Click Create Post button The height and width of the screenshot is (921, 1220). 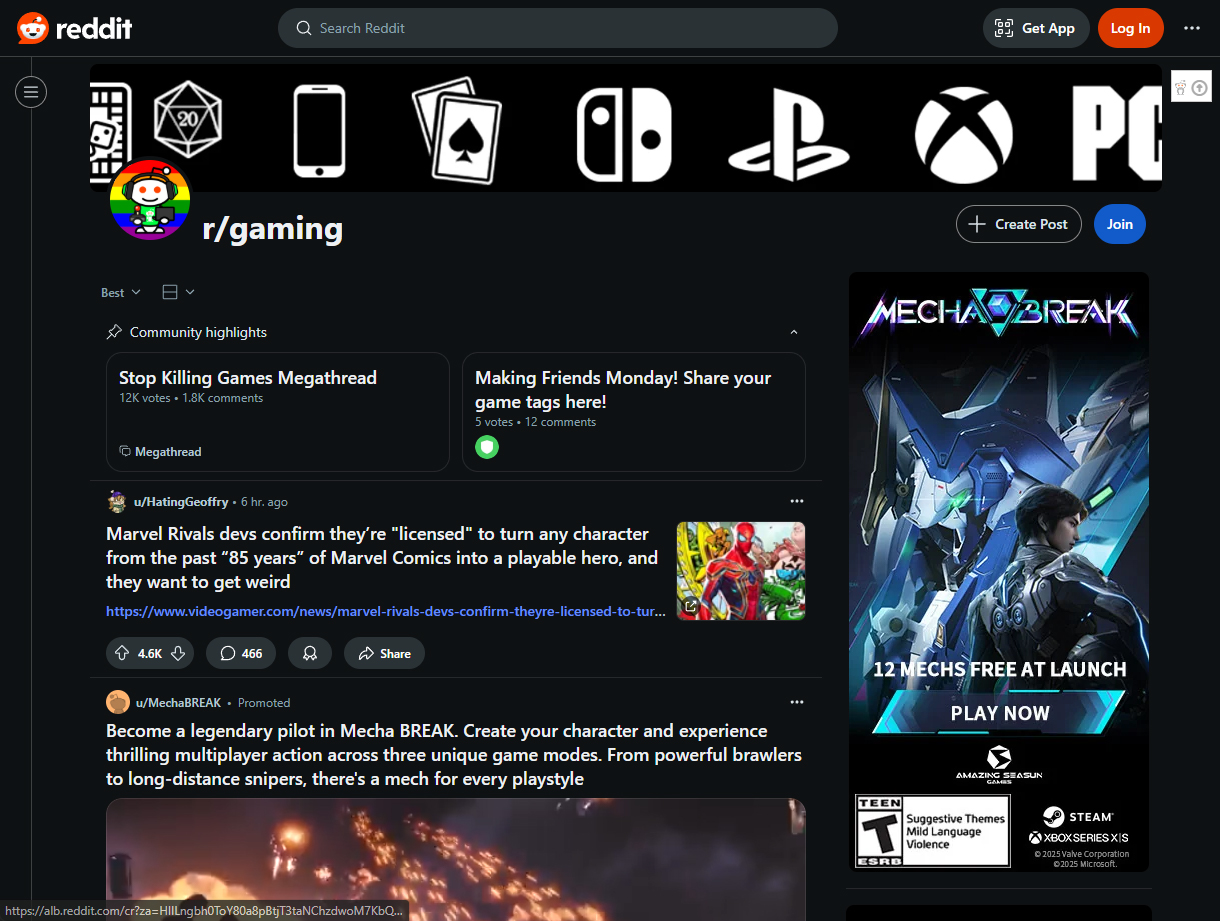point(1019,224)
